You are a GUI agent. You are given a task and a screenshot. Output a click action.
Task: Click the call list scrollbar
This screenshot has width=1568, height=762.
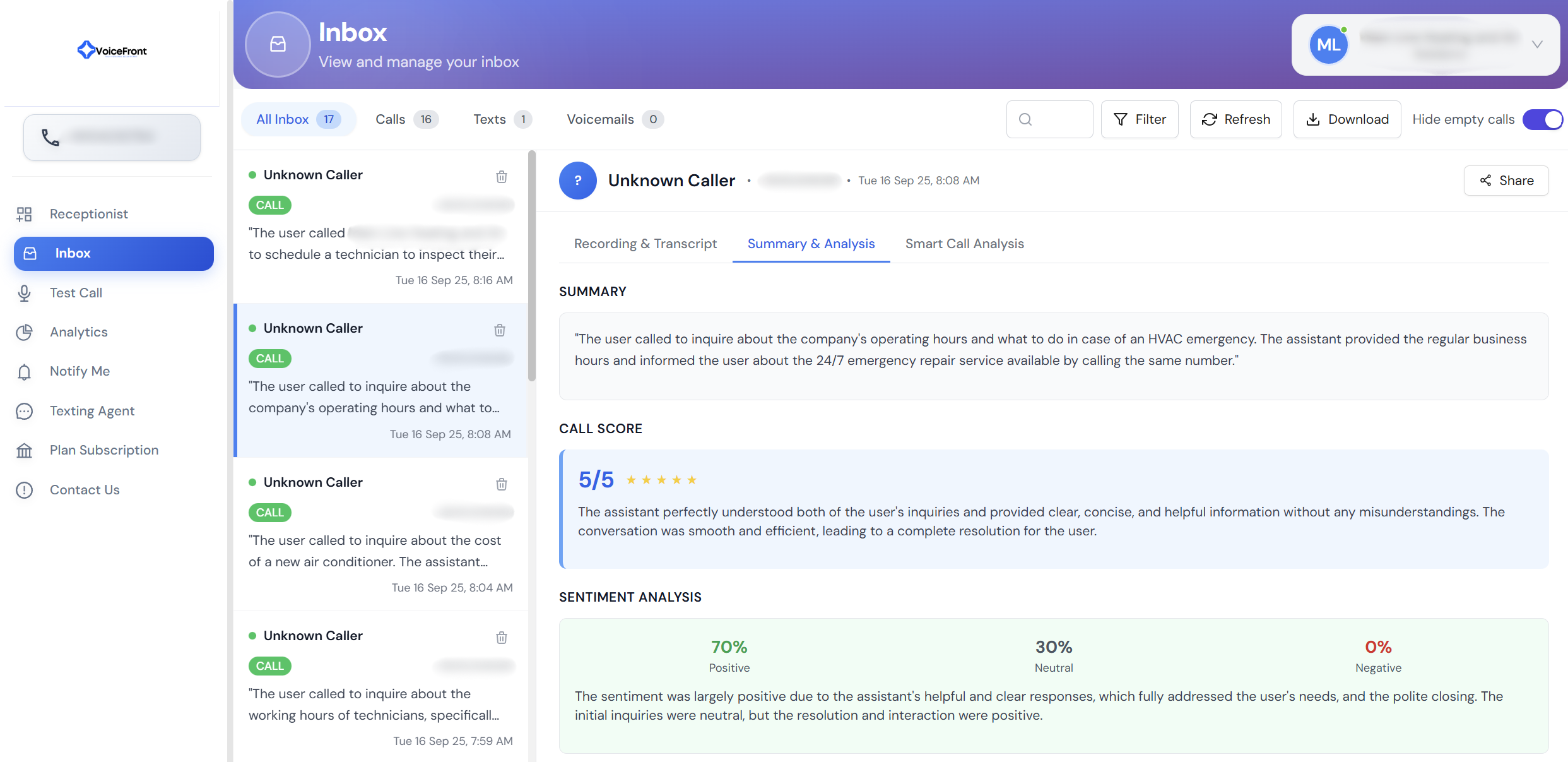tap(532, 265)
